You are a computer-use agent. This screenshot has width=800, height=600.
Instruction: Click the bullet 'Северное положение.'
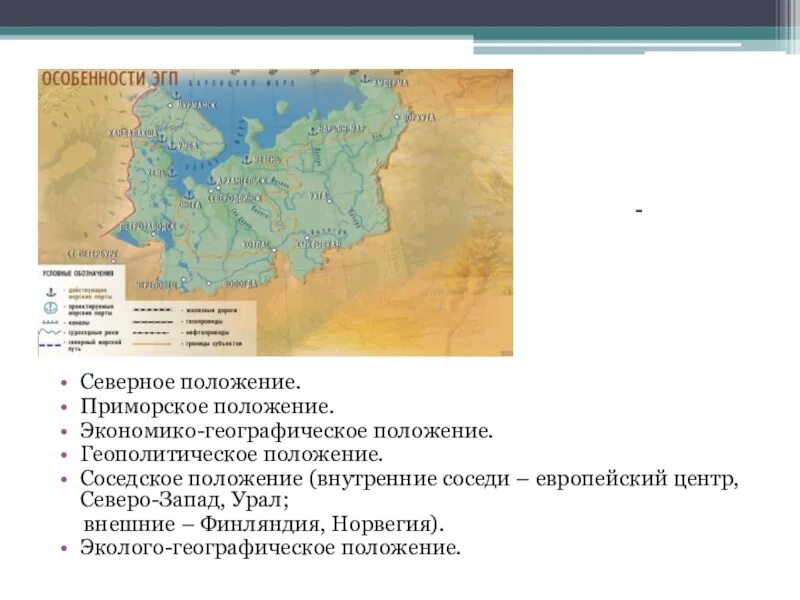point(190,382)
